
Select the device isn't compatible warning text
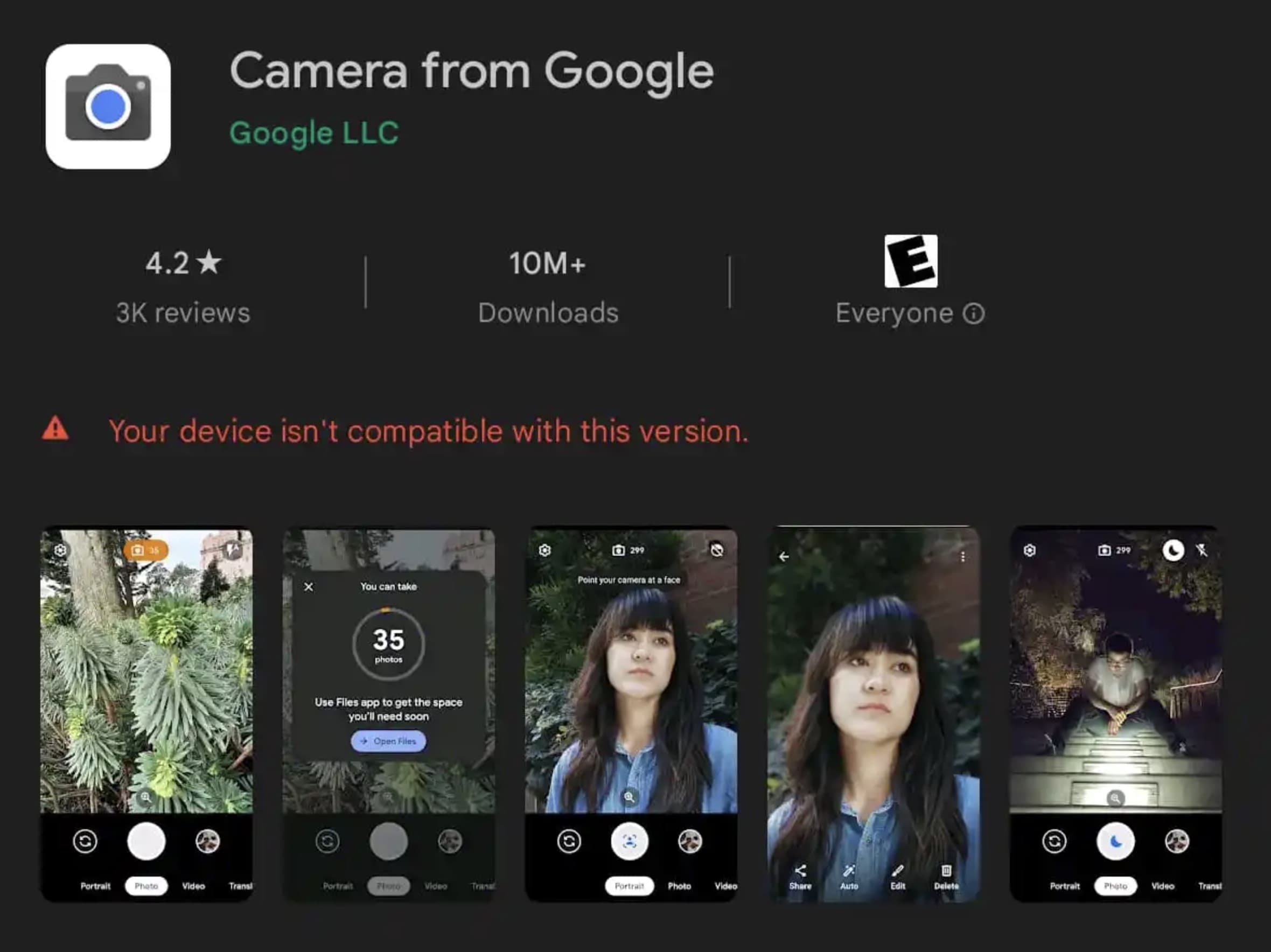tap(429, 431)
